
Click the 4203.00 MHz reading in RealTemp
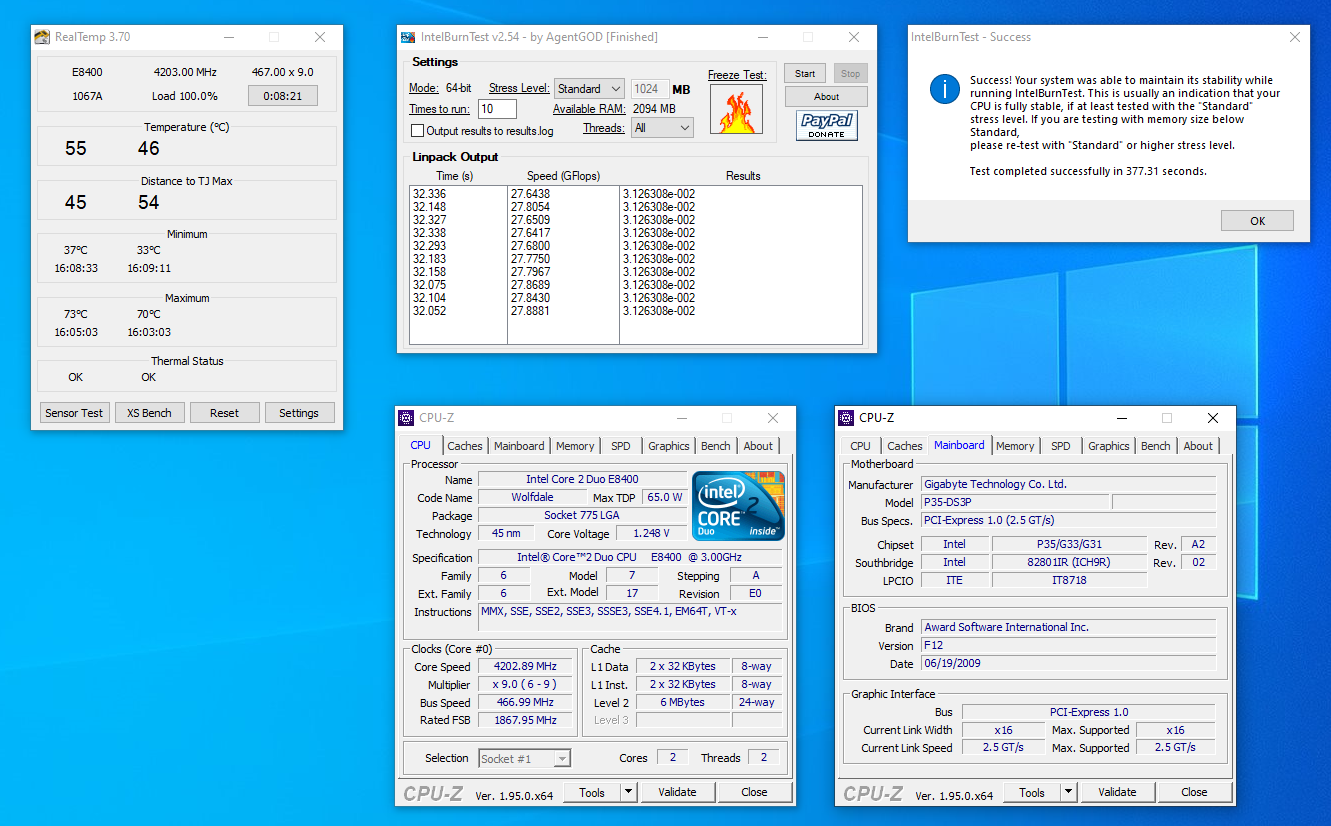coord(185,72)
